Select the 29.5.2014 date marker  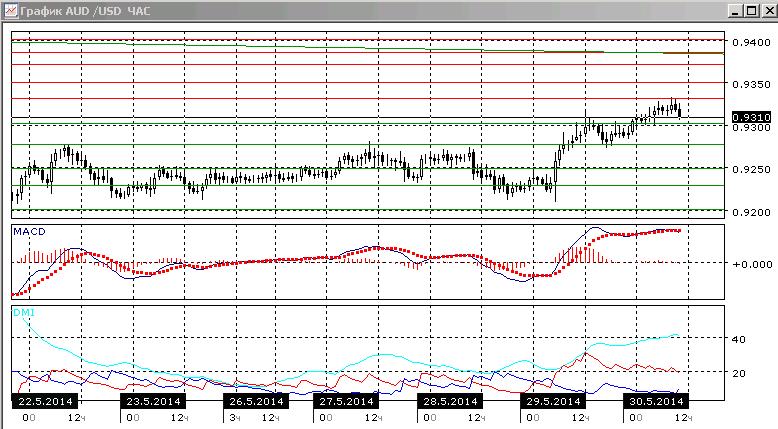click(553, 401)
